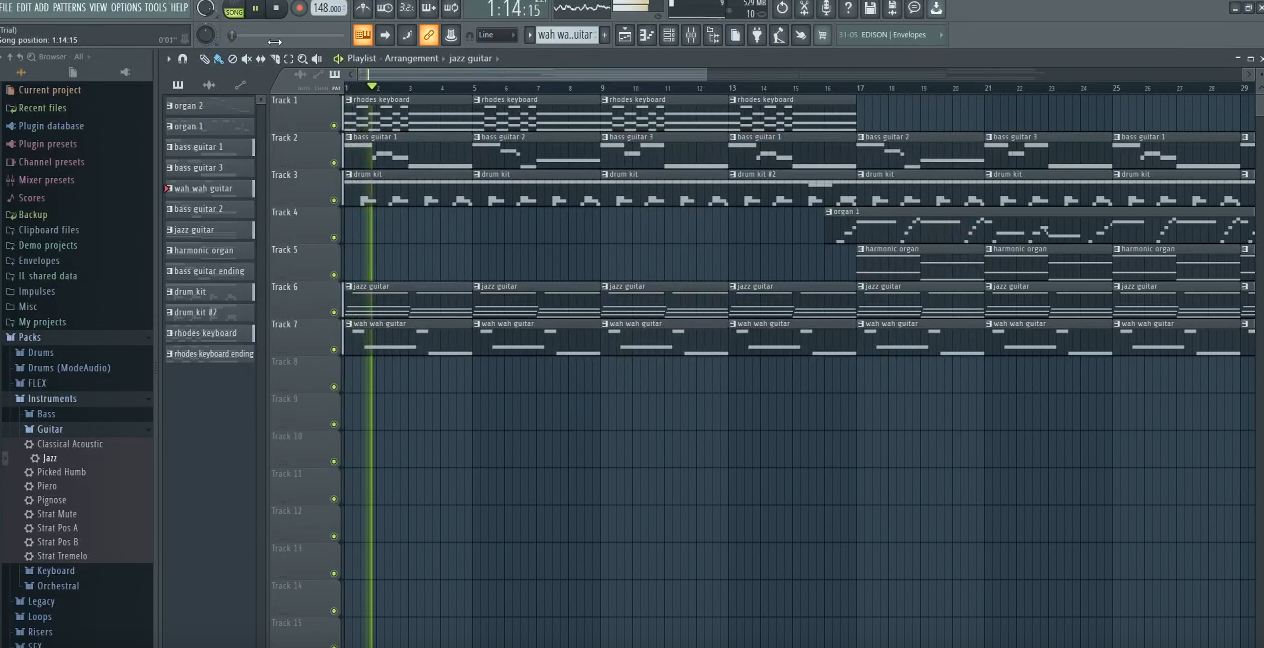Collapse the Guitar folder

tap(50, 429)
